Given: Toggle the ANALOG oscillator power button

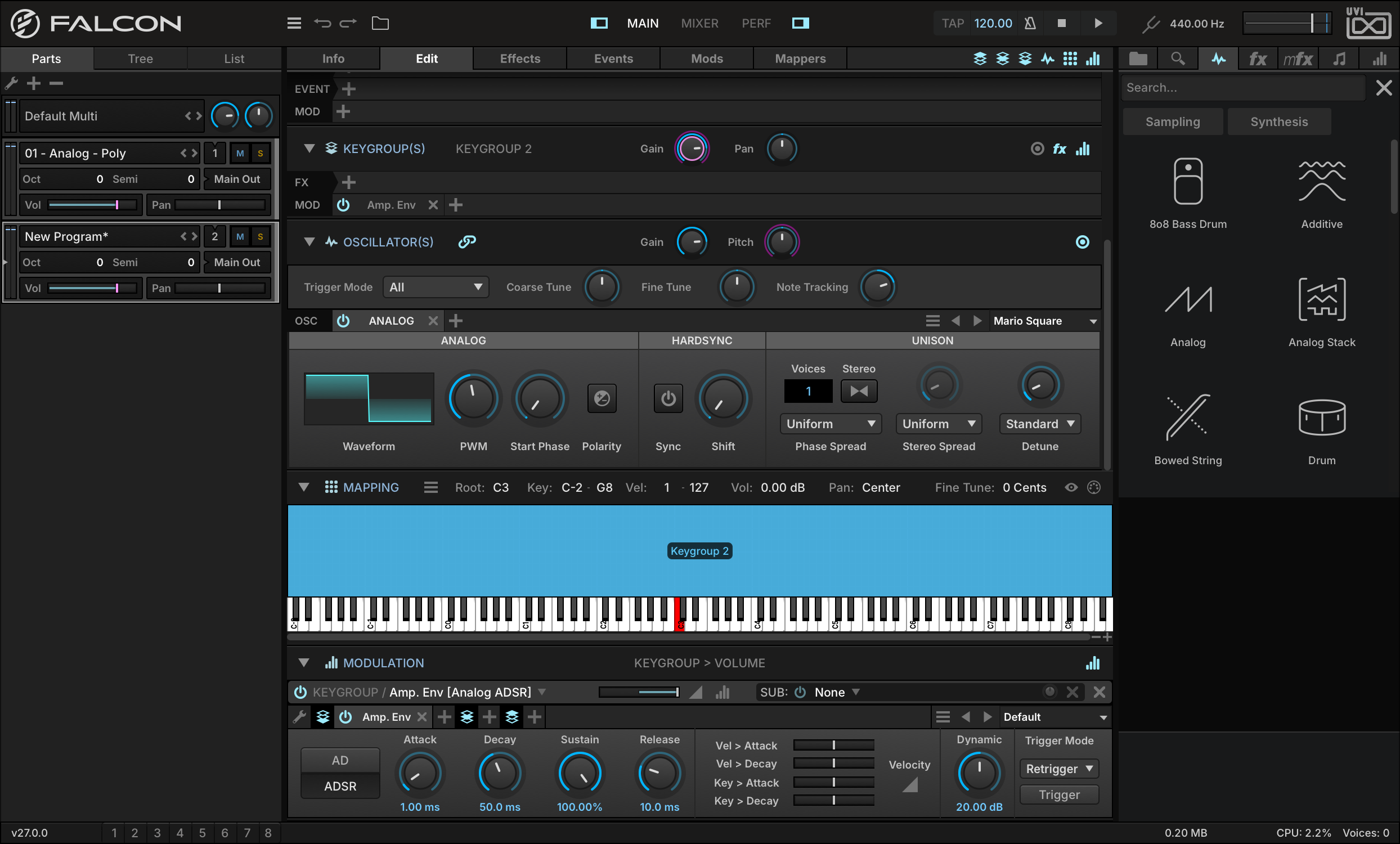Looking at the screenshot, I should pyautogui.click(x=343, y=321).
